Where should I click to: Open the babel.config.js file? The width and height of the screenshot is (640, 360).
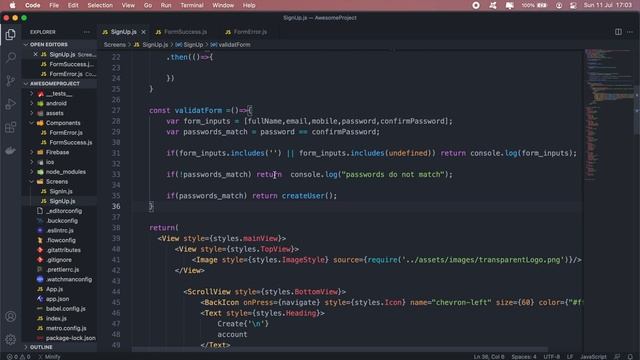65,309
